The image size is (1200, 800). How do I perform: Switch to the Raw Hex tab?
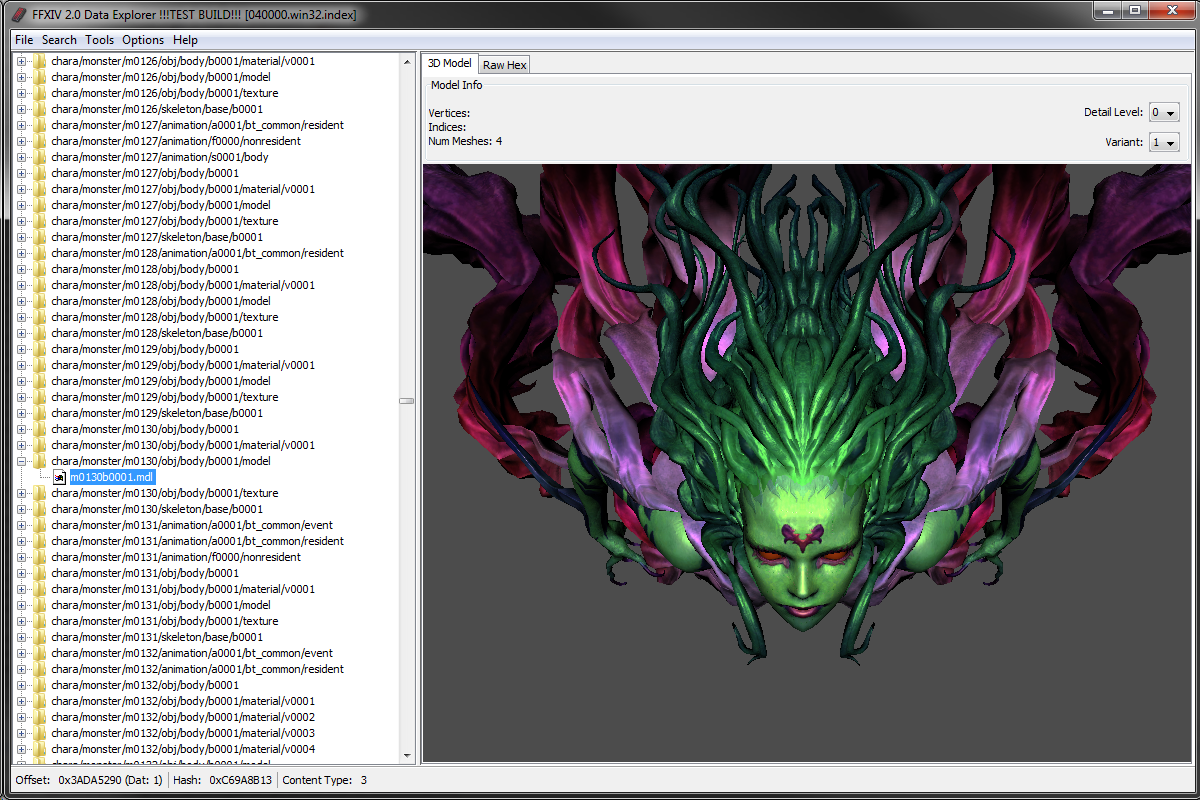[504, 65]
